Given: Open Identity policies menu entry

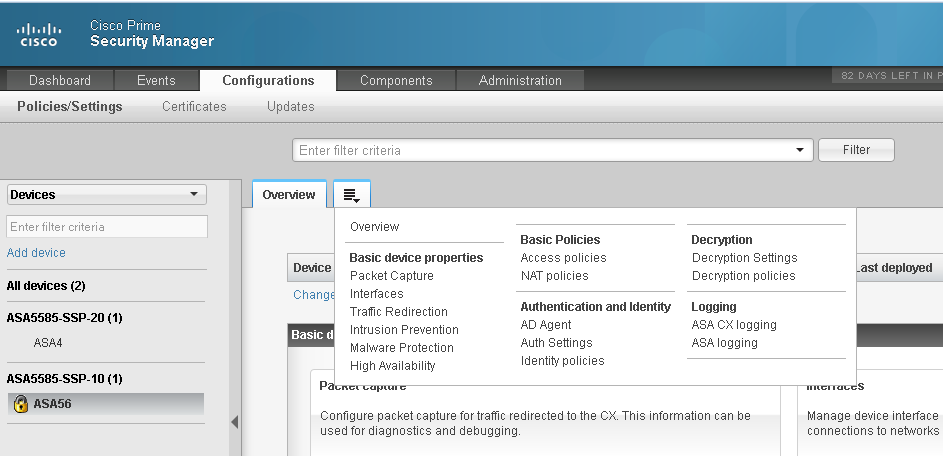Looking at the screenshot, I should [562, 361].
